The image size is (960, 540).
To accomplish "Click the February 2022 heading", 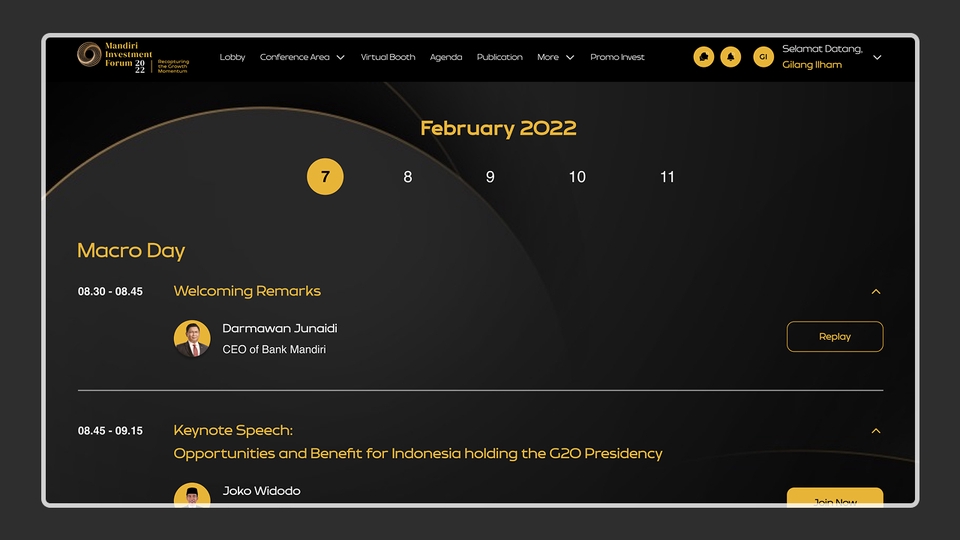I will (x=498, y=128).
